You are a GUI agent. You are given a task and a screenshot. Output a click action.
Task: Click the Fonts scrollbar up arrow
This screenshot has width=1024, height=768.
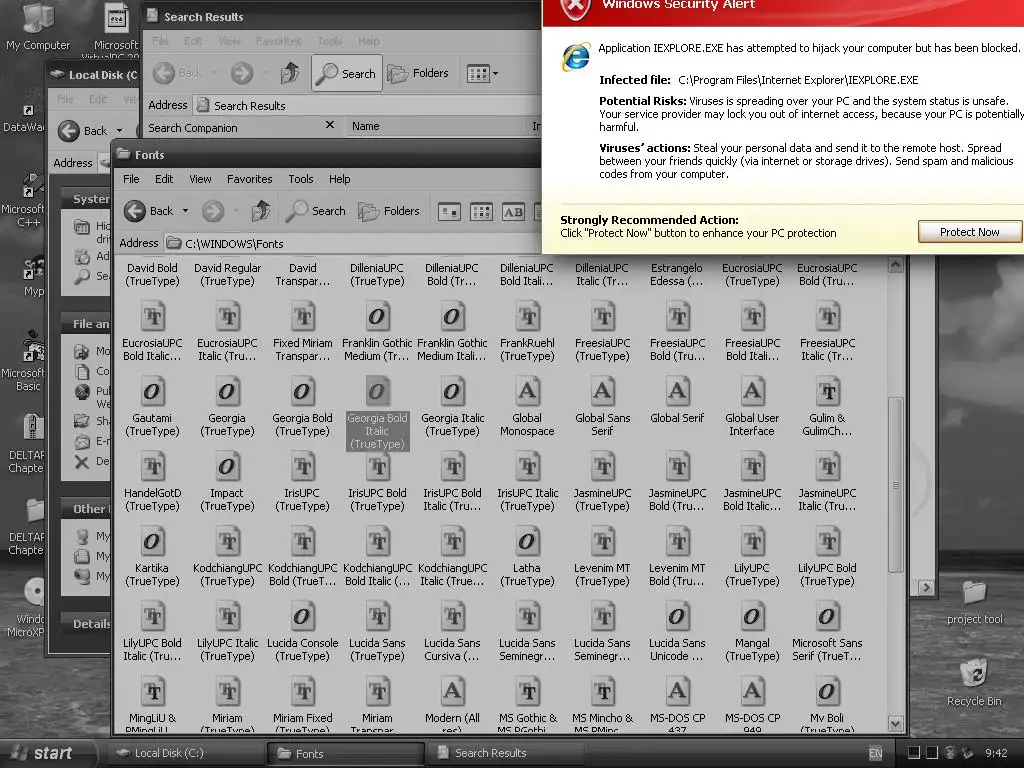(896, 264)
